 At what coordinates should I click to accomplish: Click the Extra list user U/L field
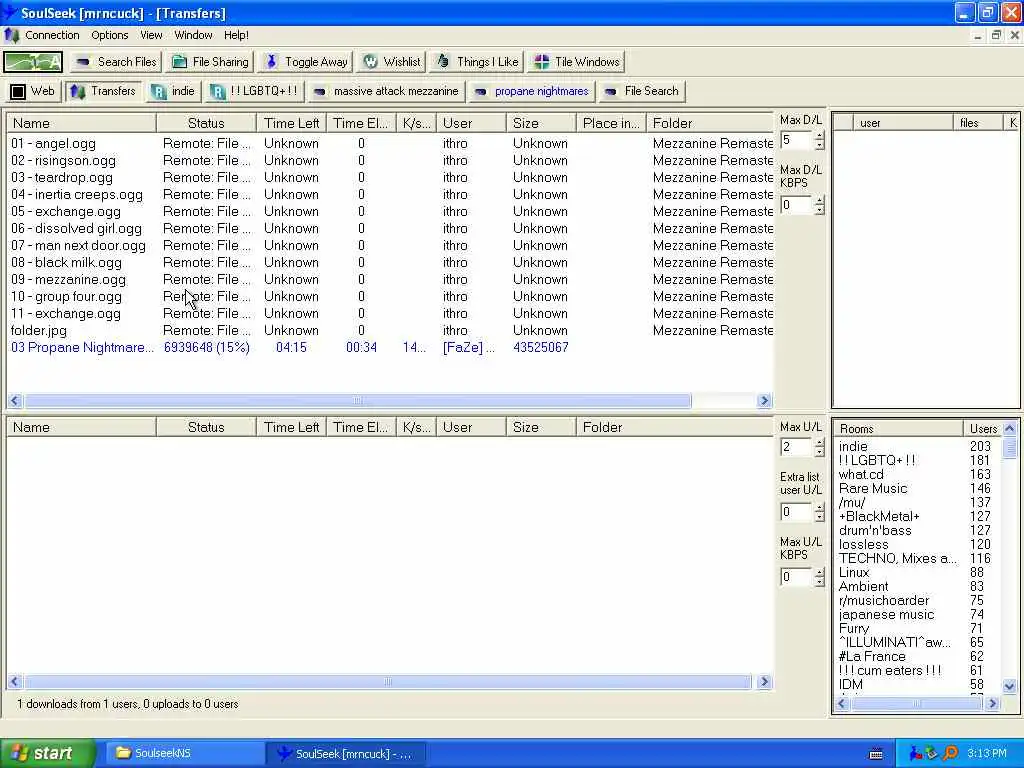coord(797,512)
